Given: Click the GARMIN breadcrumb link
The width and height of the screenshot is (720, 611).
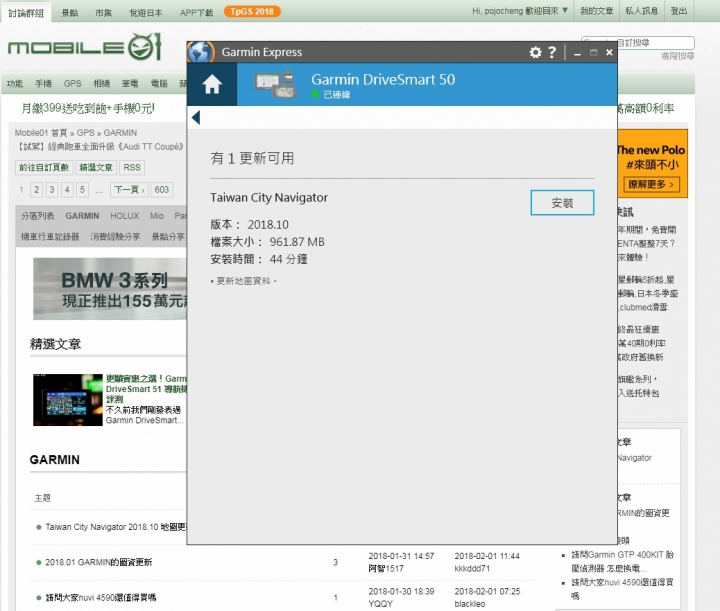Looking at the screenshot, I should (120, 133).
